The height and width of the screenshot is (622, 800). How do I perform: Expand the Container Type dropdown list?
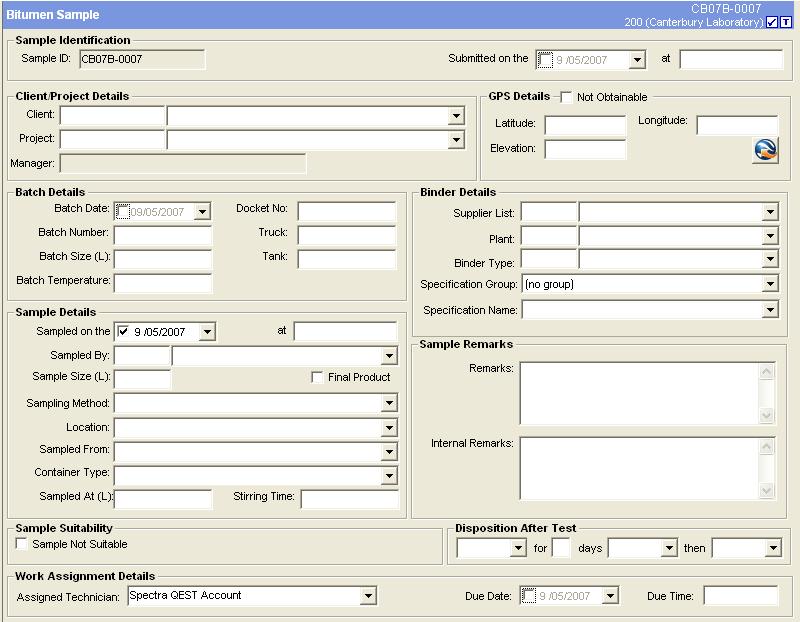coord(389,476)
